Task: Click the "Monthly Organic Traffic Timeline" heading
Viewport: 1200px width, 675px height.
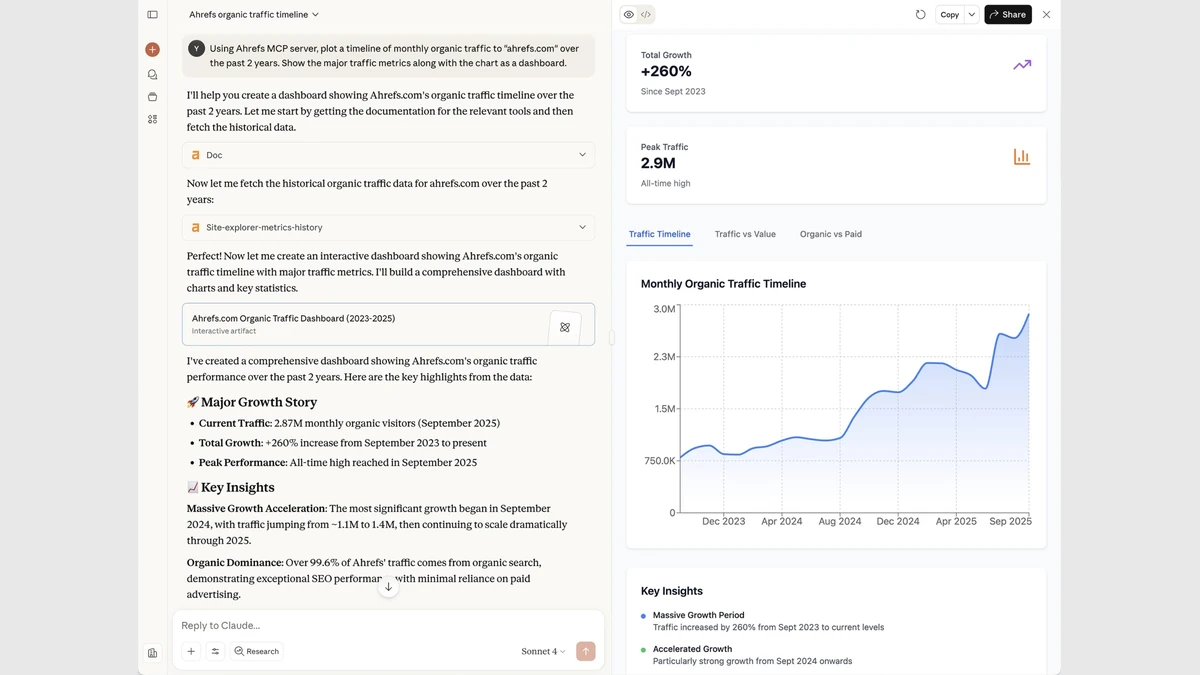Action: (723, 284)
